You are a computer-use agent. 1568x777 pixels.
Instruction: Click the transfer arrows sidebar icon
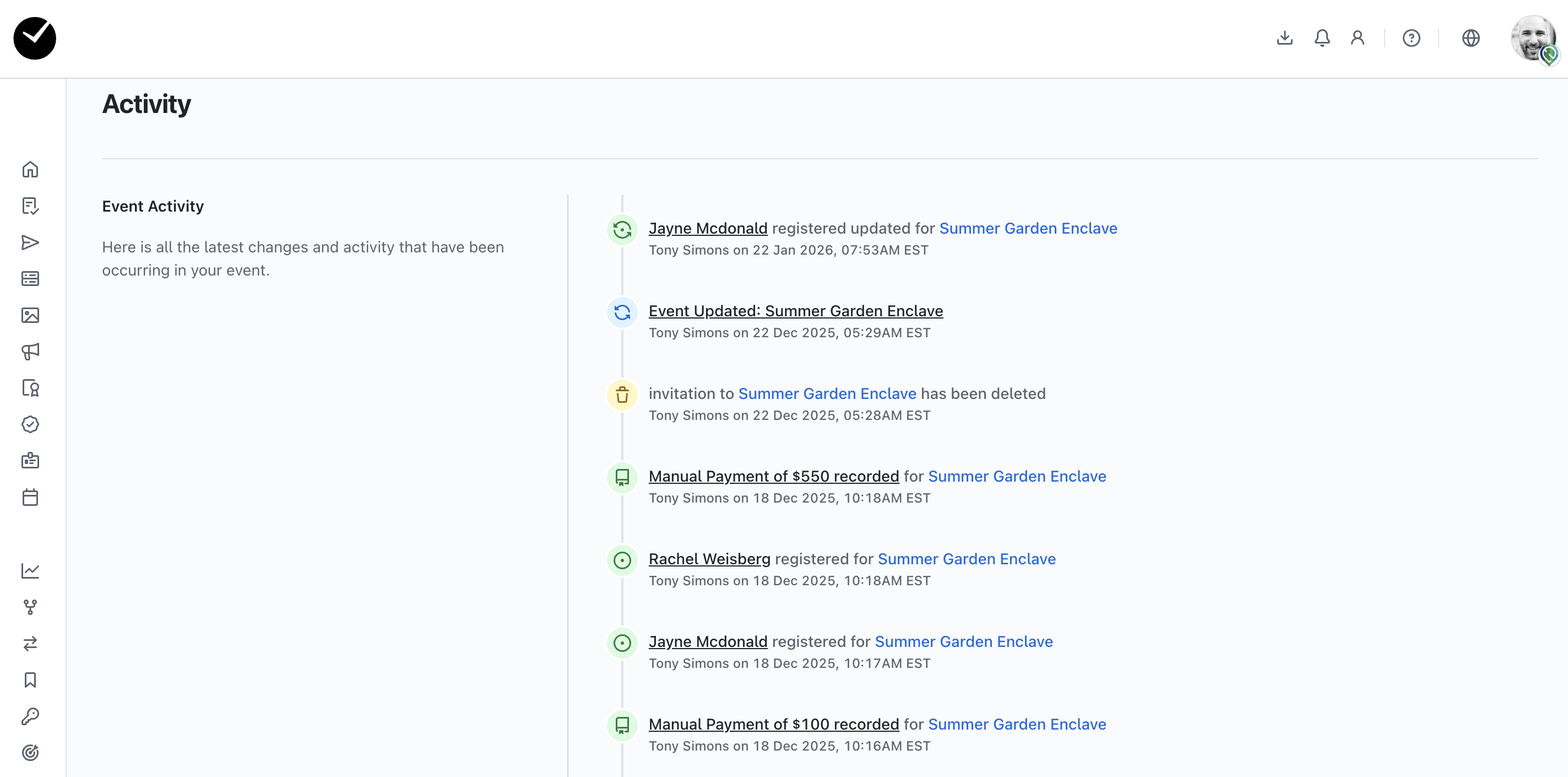tap(30, 643)
